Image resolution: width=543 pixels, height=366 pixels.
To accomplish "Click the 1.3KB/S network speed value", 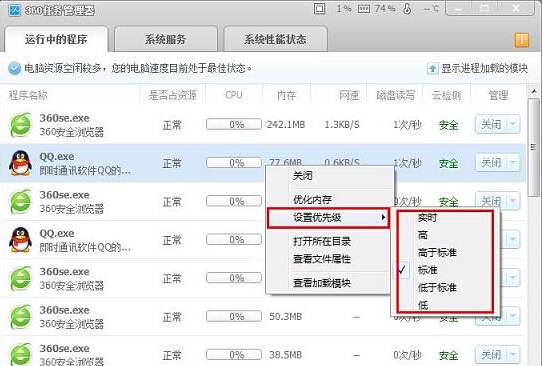I will [342, 124].
